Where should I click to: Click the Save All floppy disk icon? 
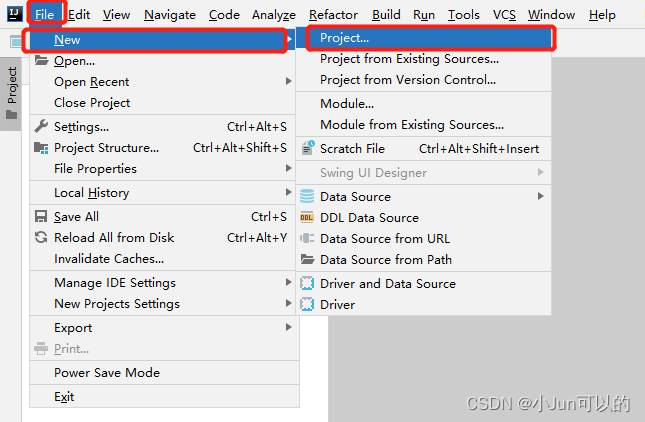41,216
